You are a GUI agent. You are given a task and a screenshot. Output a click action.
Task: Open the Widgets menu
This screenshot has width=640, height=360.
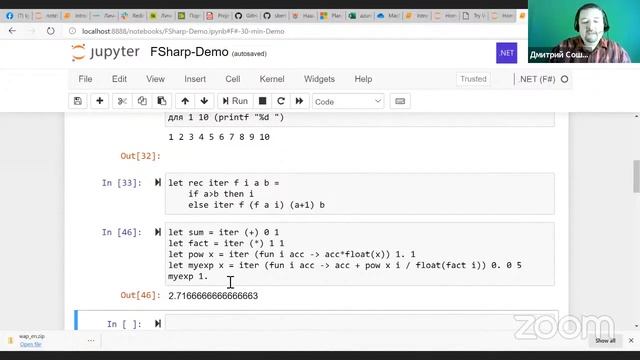click(319, 79)
